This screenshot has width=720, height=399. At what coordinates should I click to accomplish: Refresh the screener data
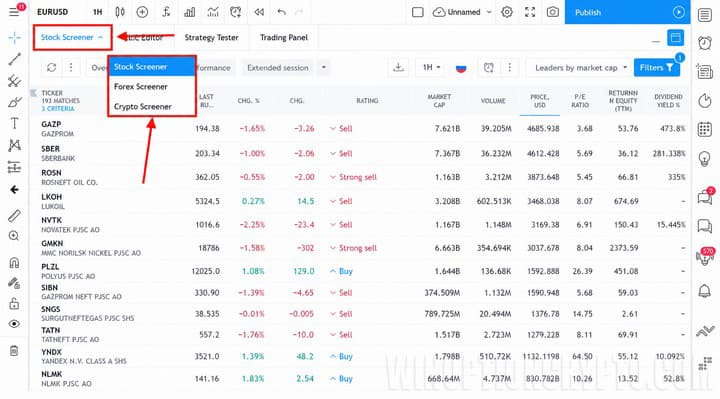(51, 67)
